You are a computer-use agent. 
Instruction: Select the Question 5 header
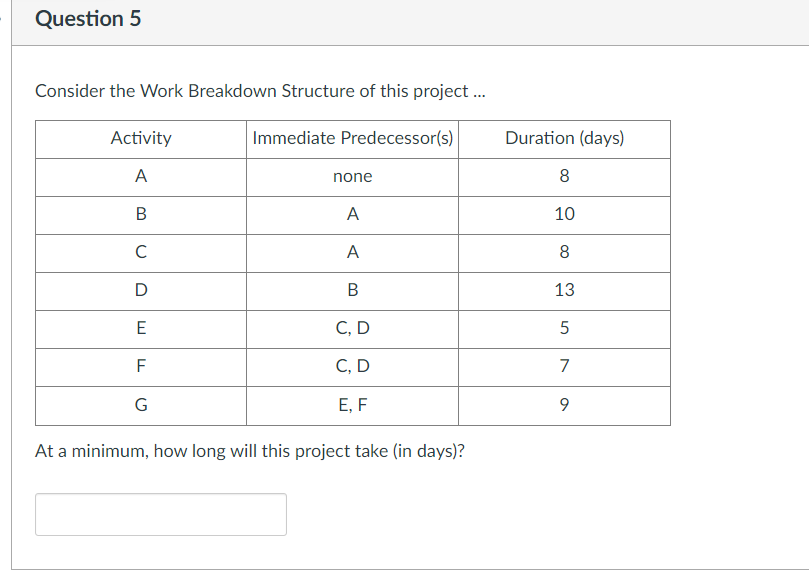click(89, 18)
